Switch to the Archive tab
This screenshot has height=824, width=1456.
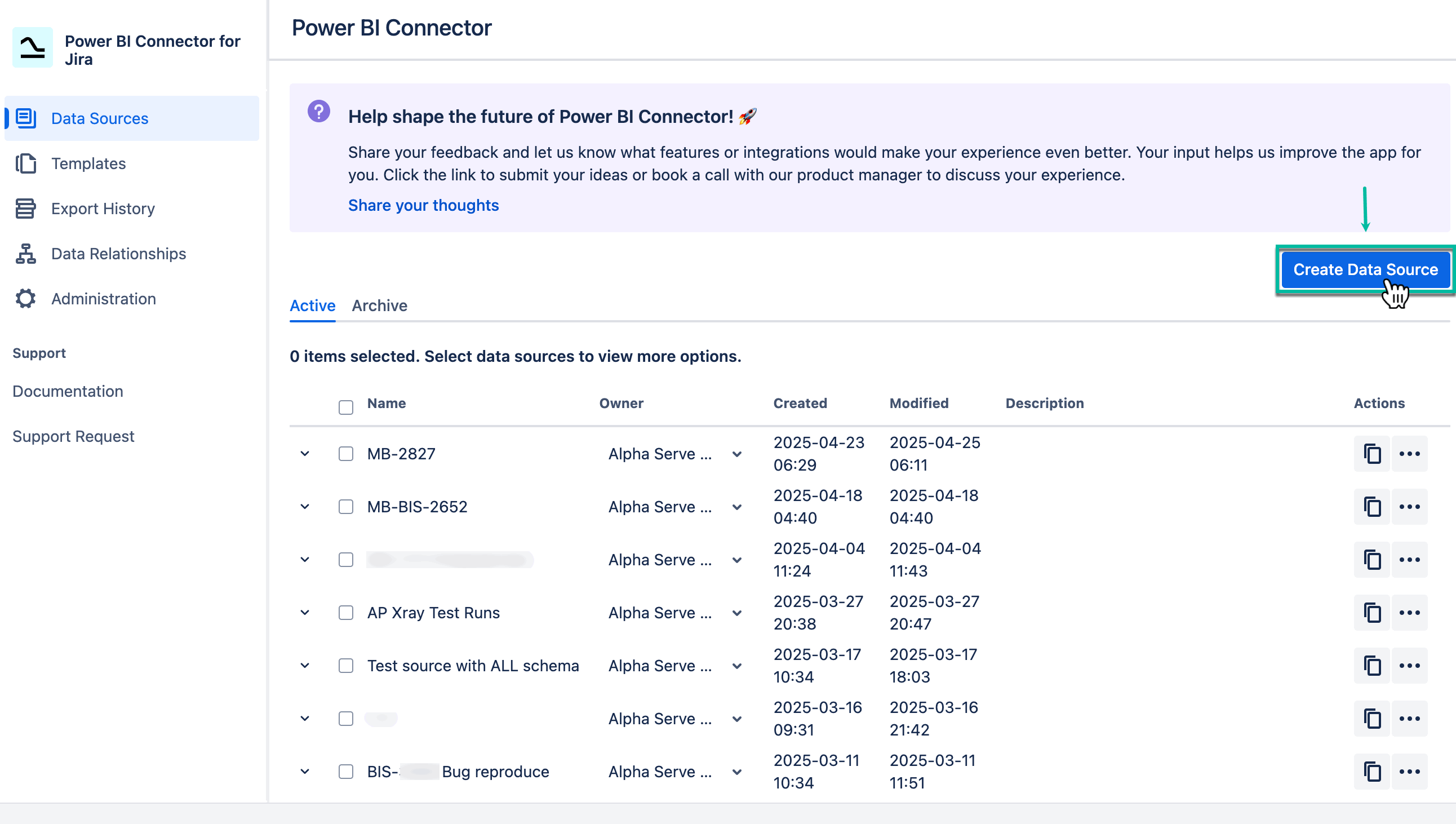(x=380, y=305)
